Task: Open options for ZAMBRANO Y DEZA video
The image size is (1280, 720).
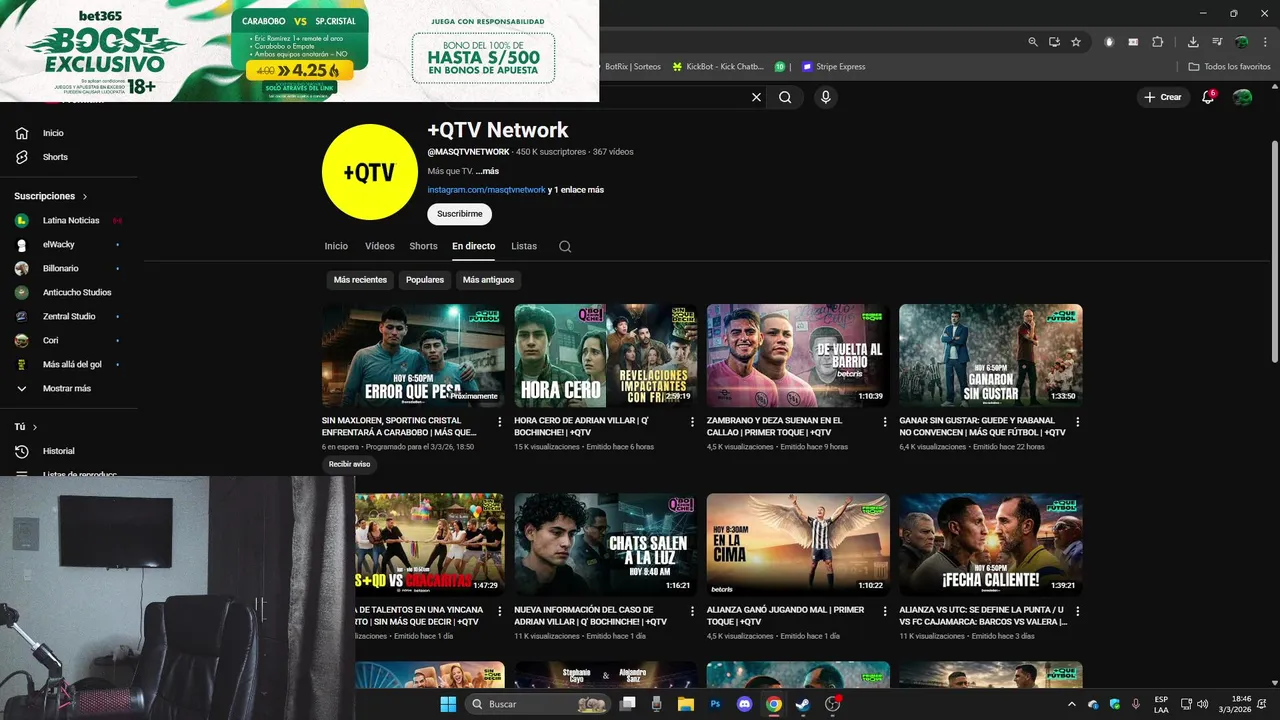Action: (x=884, y=422)
